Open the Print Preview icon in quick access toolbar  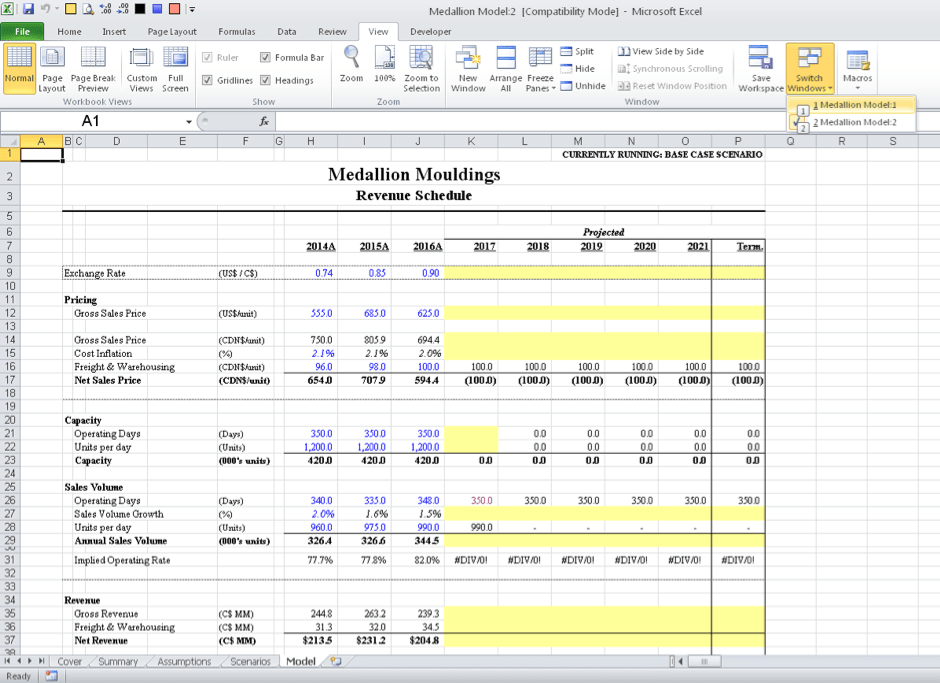pyautogui.click(x=88, y=9)
